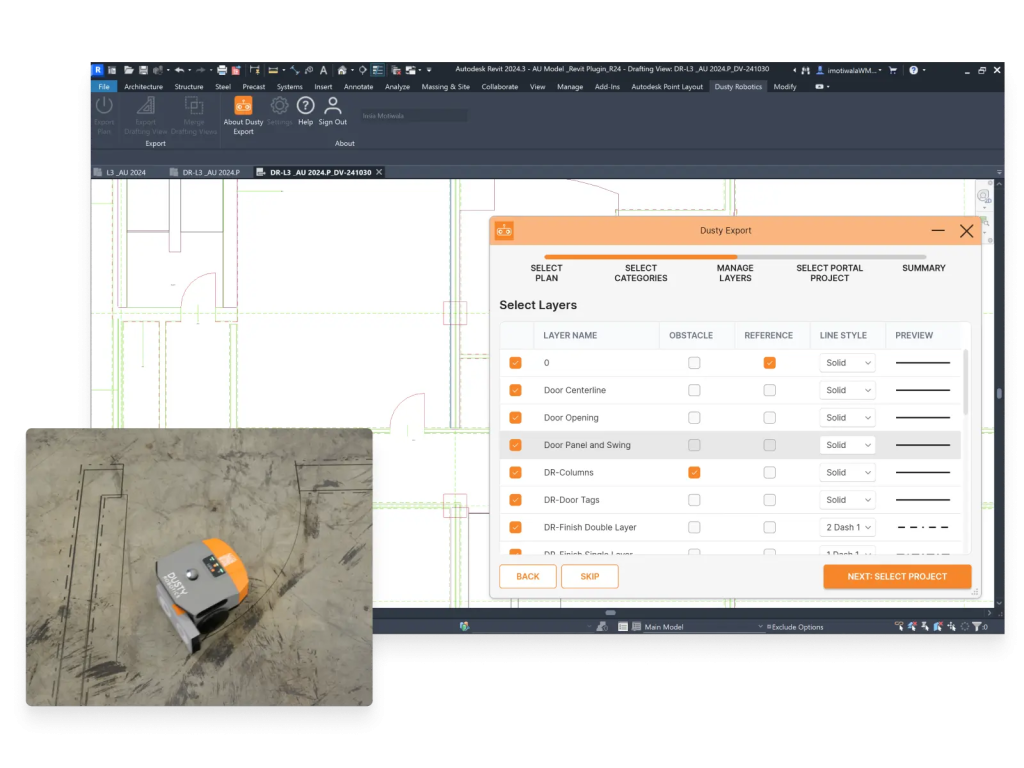The height and width of the screenshot is (768, 1024).
Task: Click the Measure tool icon in quick access toolbar
Action: pos(274,70)
